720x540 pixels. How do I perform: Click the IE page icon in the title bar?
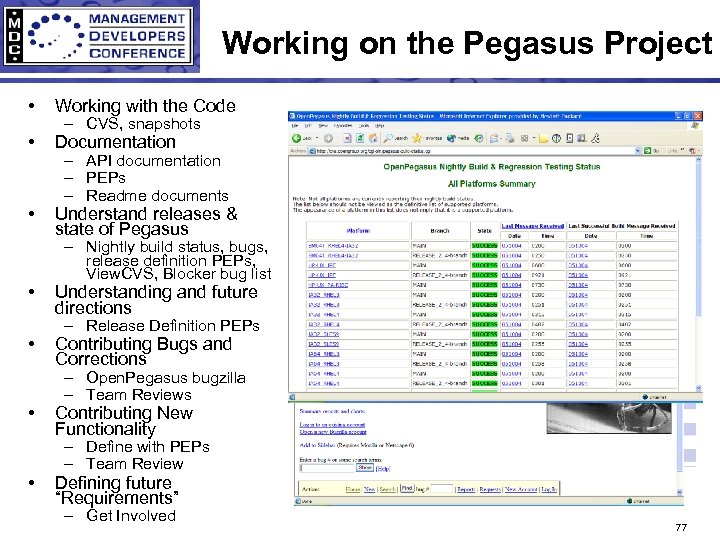click(292, 116)
